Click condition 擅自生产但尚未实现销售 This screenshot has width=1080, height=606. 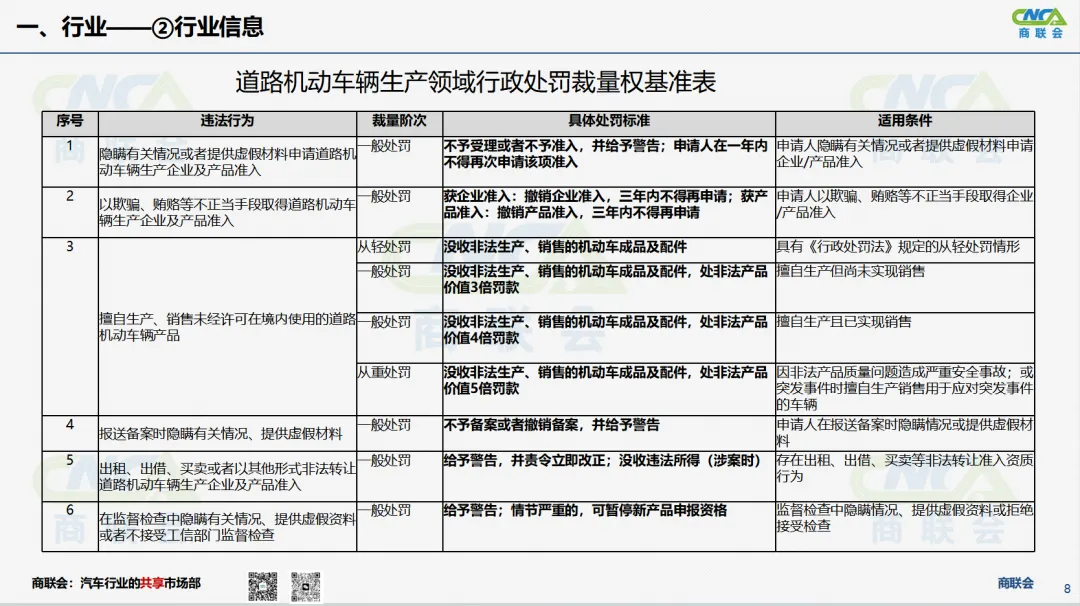point(851,271)
